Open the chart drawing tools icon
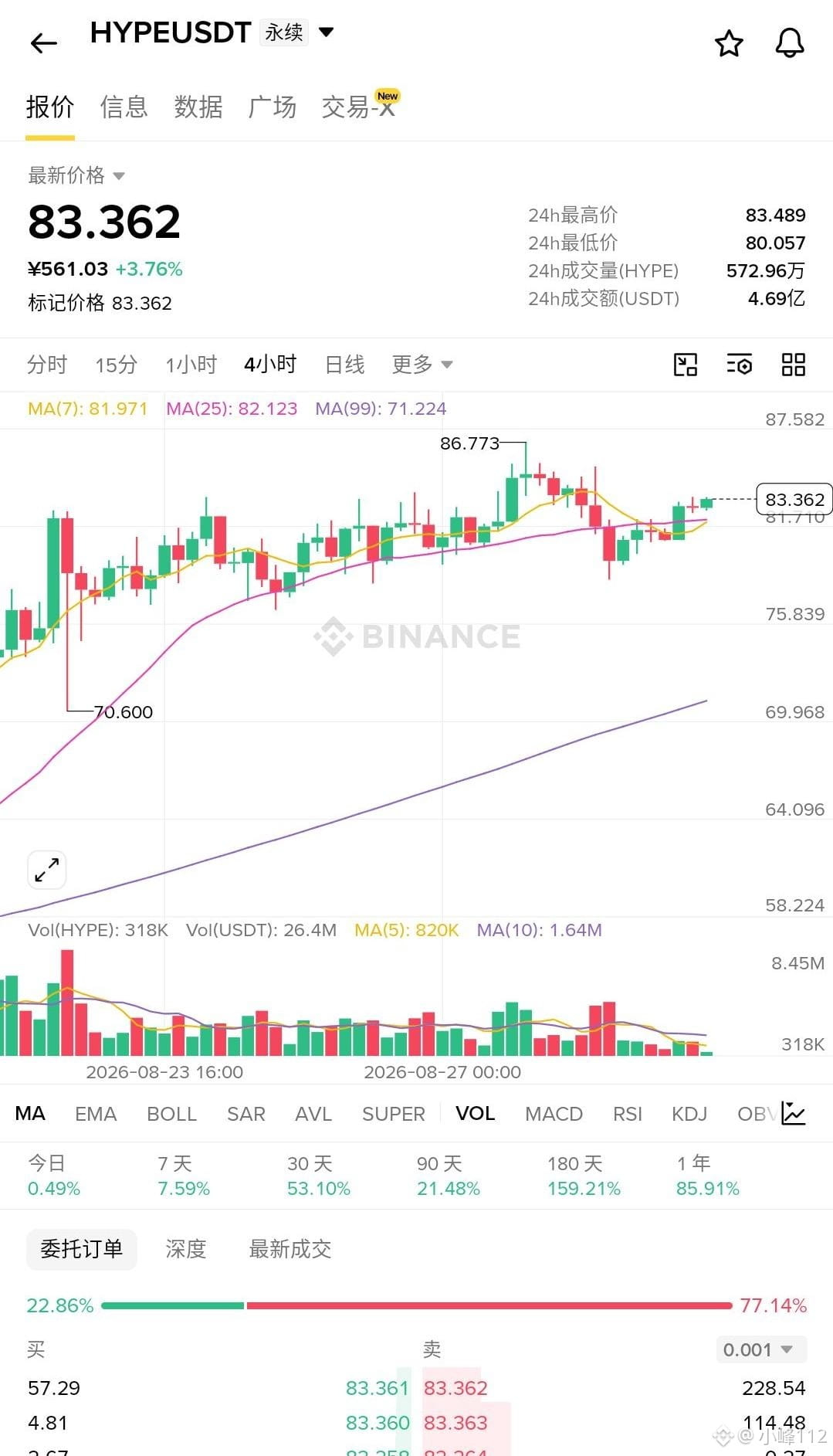Screen dimensions: 833x1456 click(x=686, y=365)
